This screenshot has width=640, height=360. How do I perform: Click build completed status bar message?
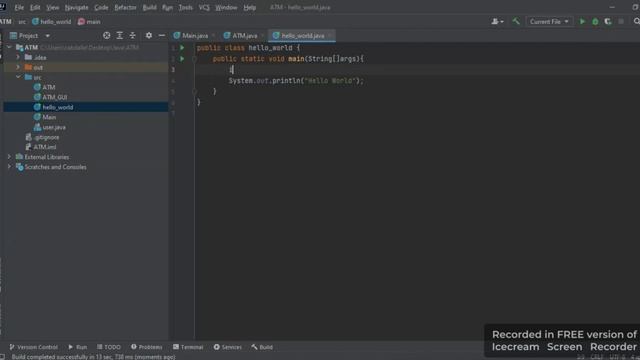click(x=93, y=357)
